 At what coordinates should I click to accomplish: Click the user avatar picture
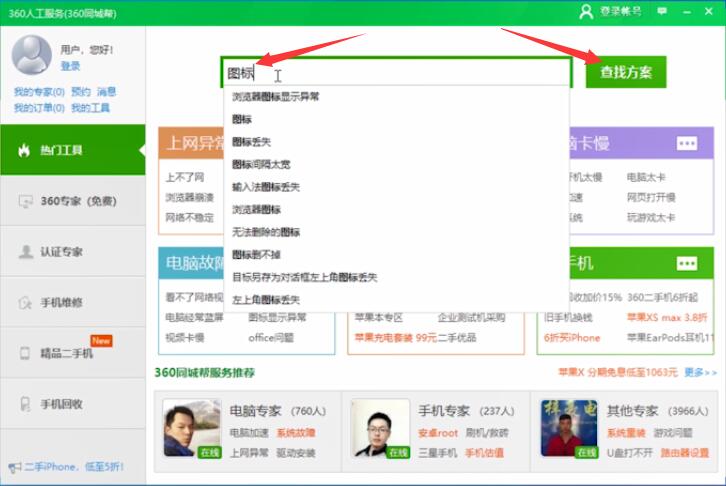31,55
